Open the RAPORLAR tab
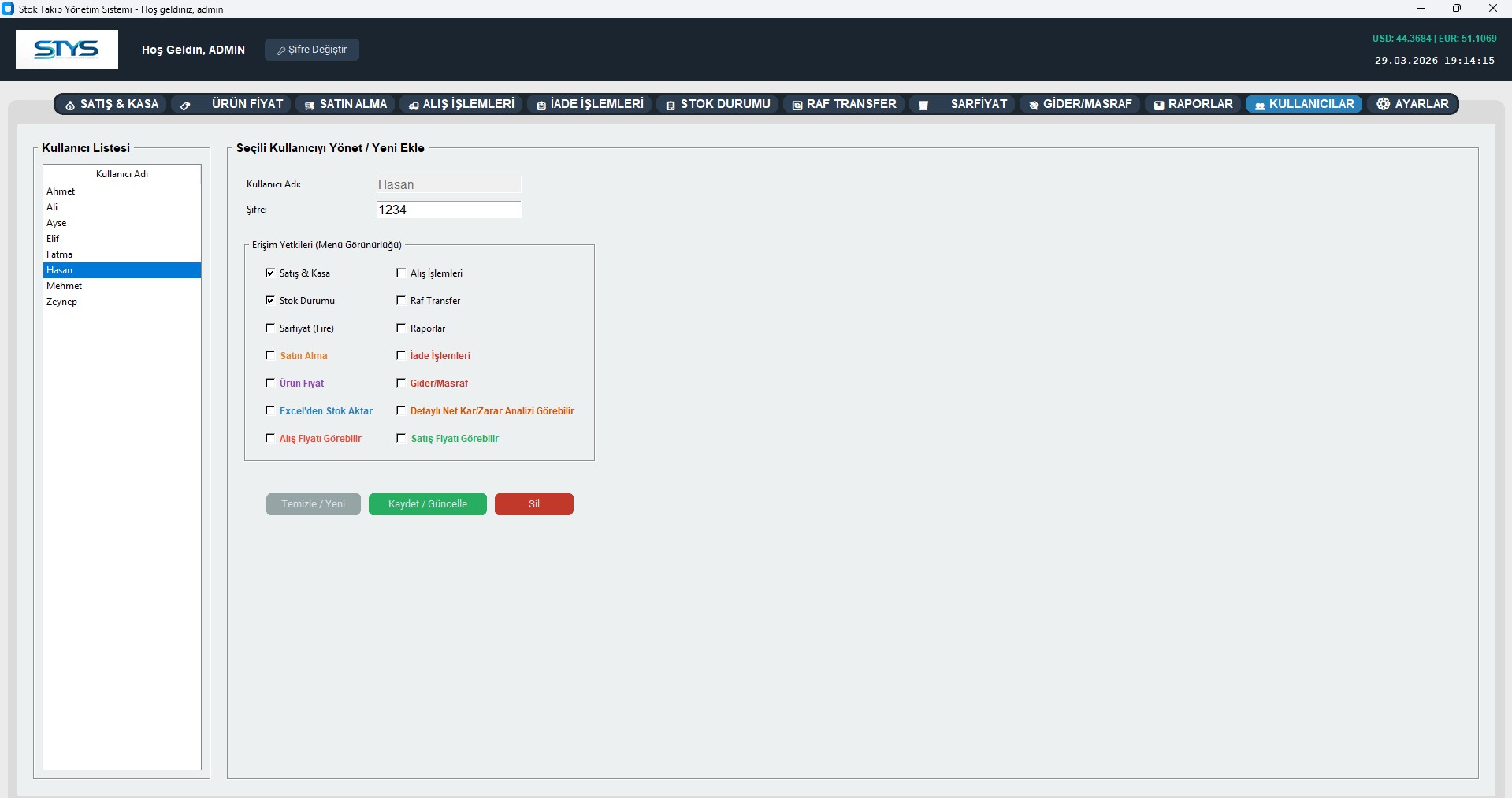 [x=1193, y=104]
